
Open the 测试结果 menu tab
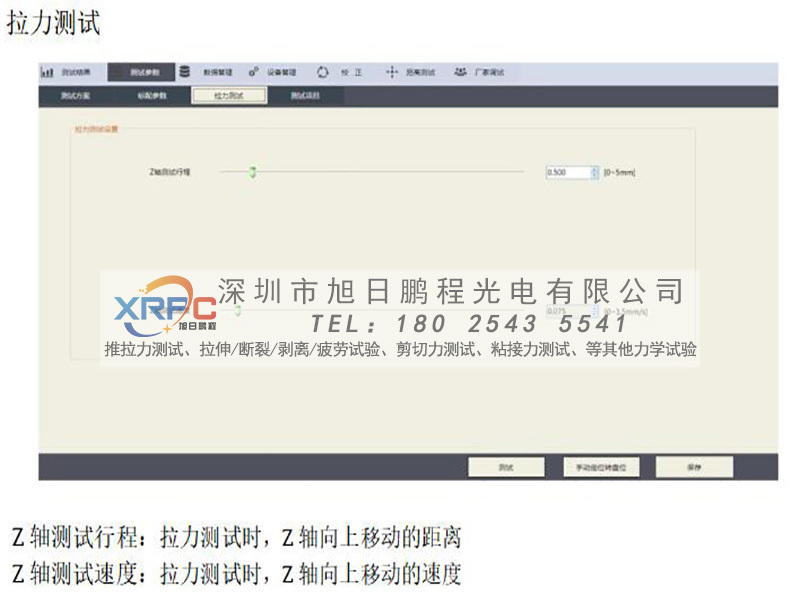point(76,72)
